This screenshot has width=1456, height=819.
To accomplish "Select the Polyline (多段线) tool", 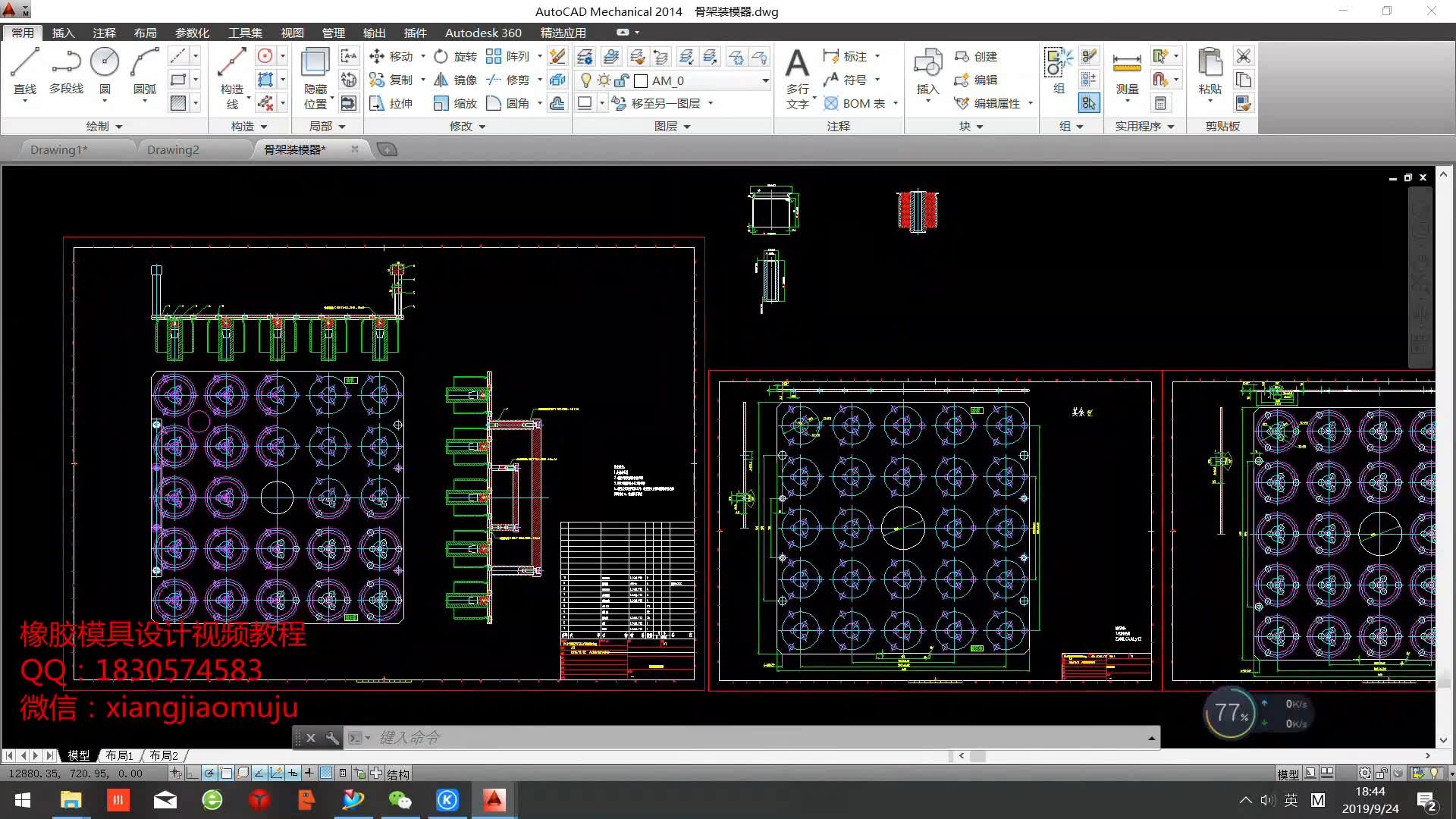I will (66, 72).
